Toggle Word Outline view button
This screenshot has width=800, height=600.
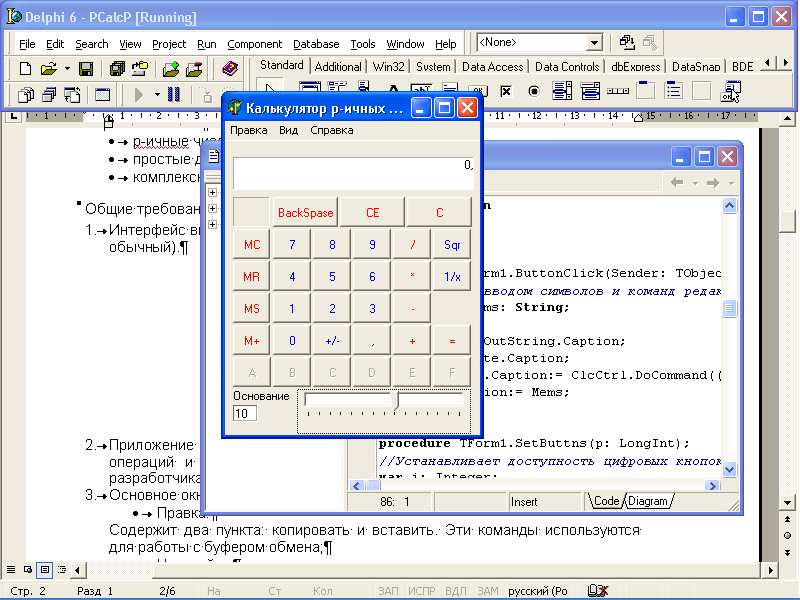tap(62, 569)
